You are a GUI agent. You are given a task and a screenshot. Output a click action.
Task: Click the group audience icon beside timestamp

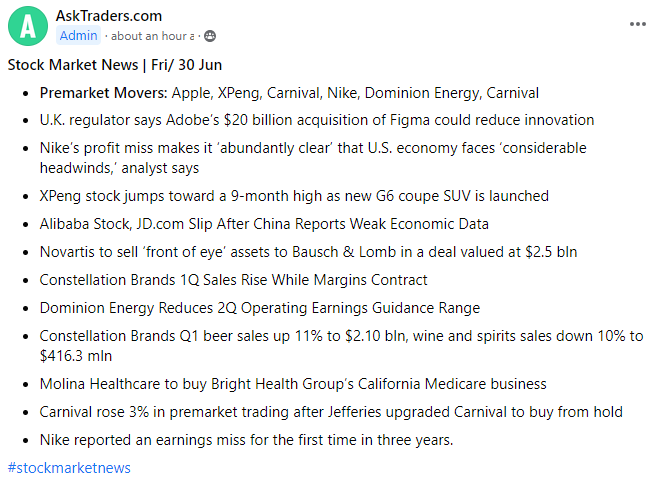point(210,36)
